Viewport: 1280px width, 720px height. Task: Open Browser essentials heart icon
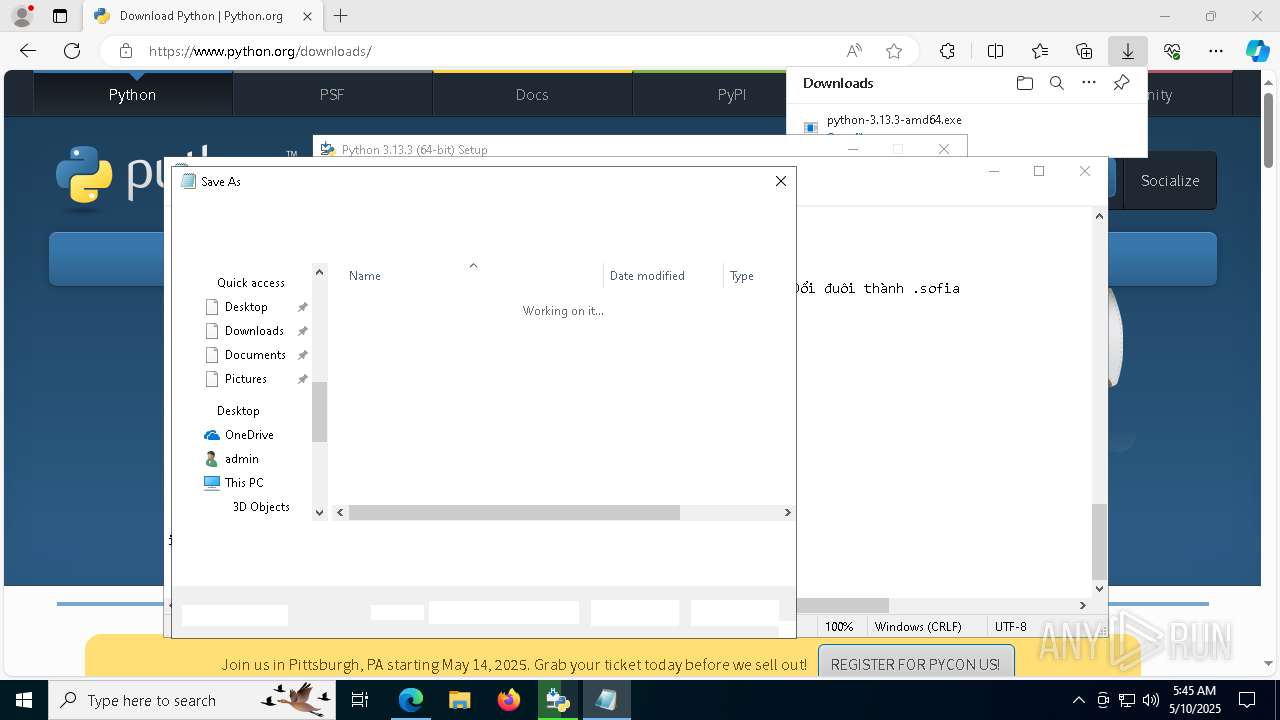[x=1172, y=51]
